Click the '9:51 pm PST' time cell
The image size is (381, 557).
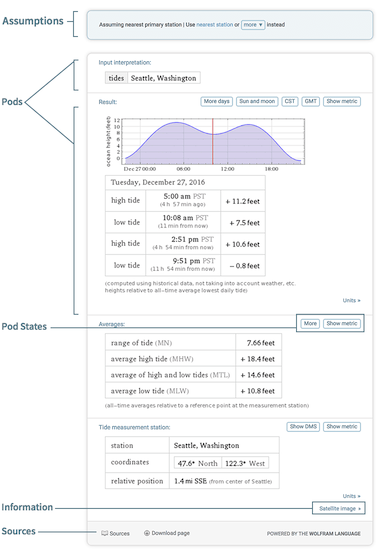tap(183, 265)
